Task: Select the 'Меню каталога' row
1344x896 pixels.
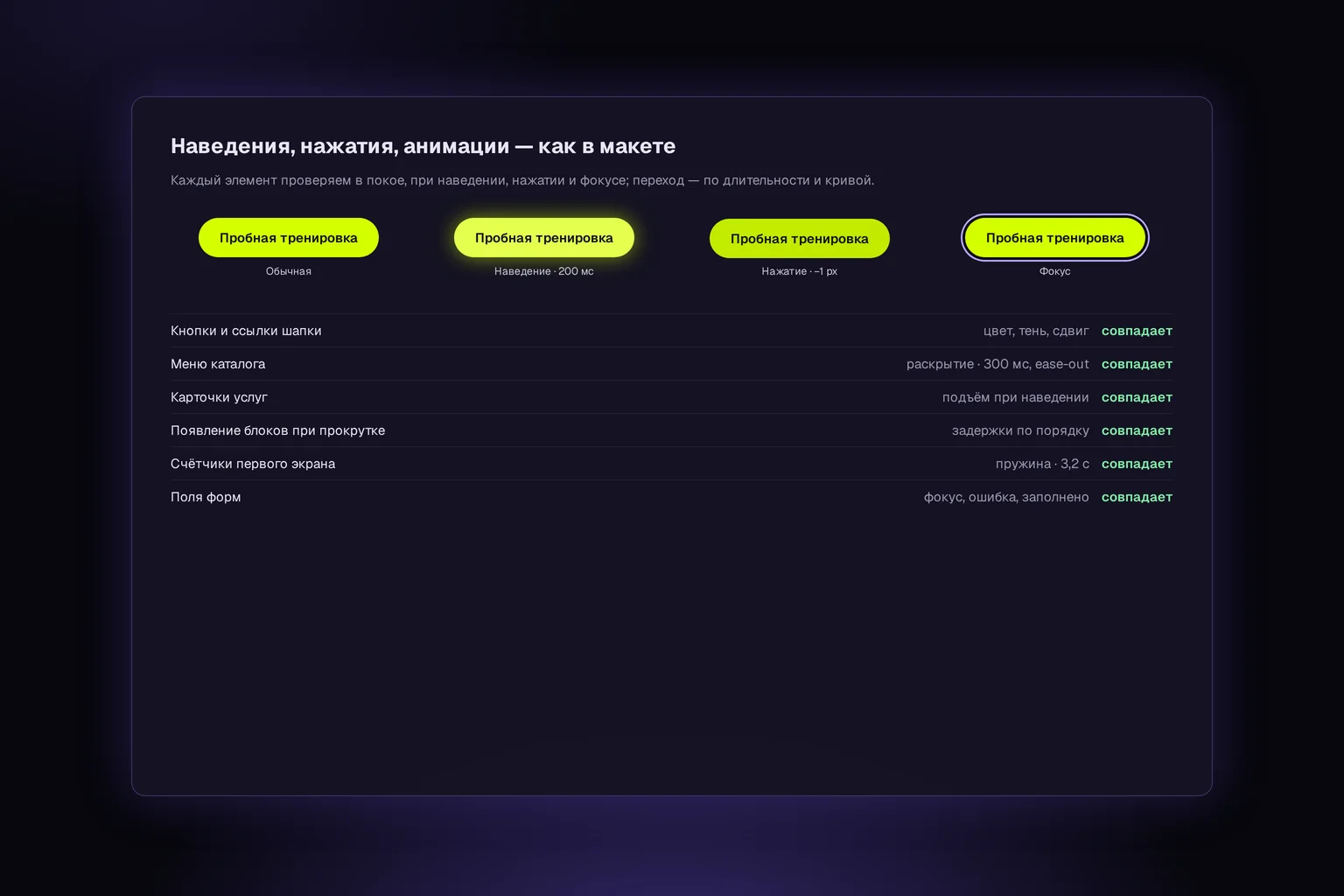Action: point(672,364)
